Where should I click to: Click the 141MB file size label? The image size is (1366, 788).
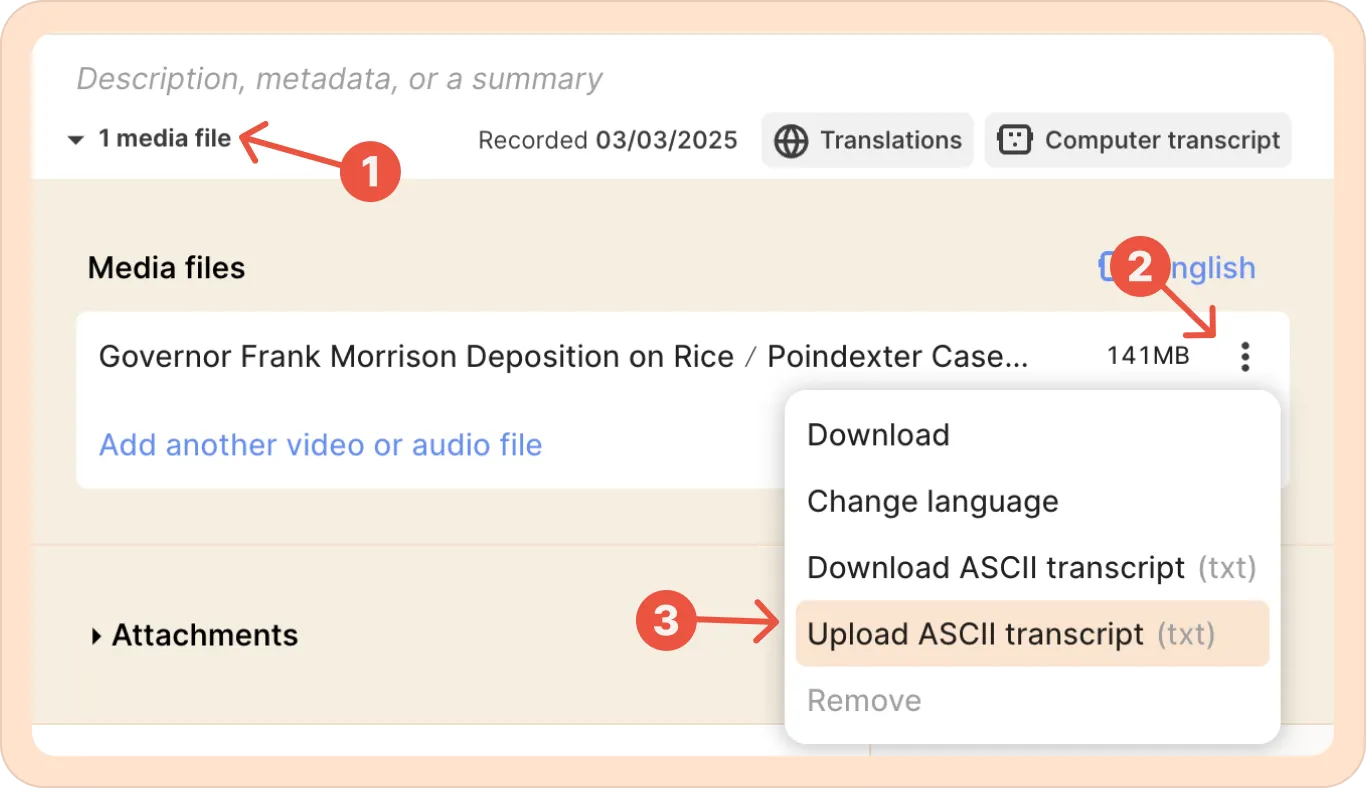click(1148, 356)
